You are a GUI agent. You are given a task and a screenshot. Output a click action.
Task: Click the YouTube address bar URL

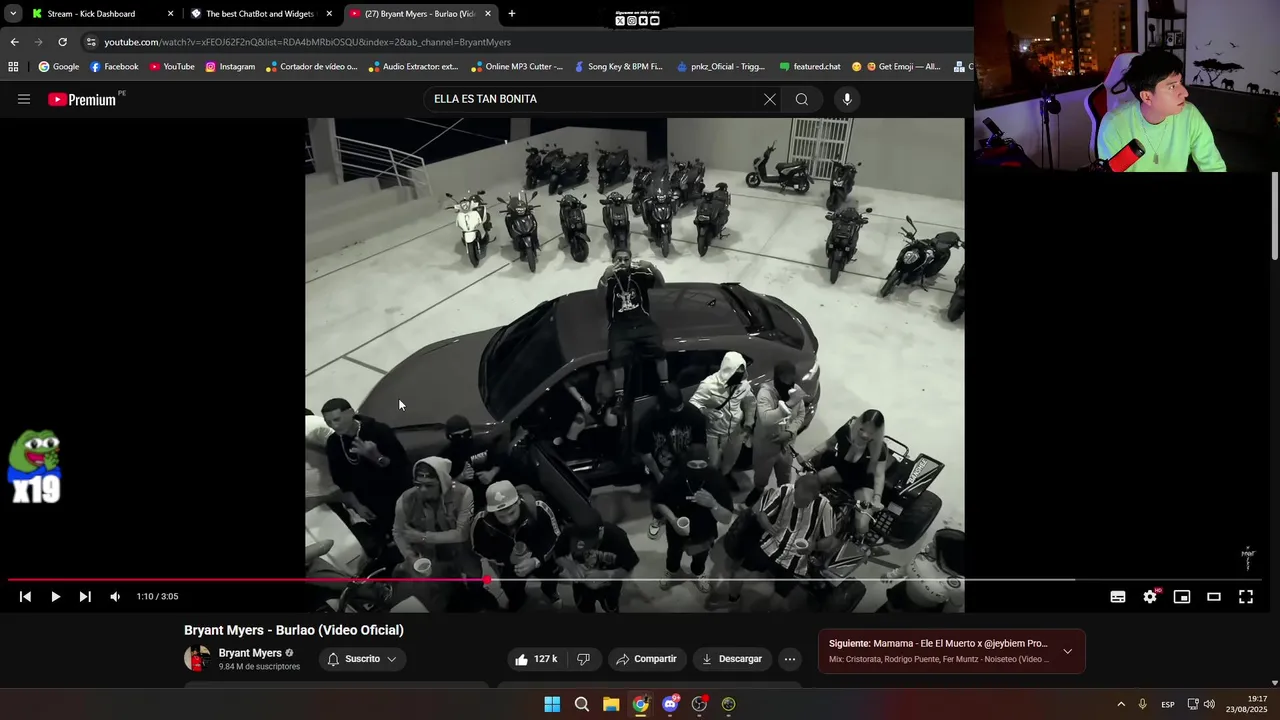point(308,42)
